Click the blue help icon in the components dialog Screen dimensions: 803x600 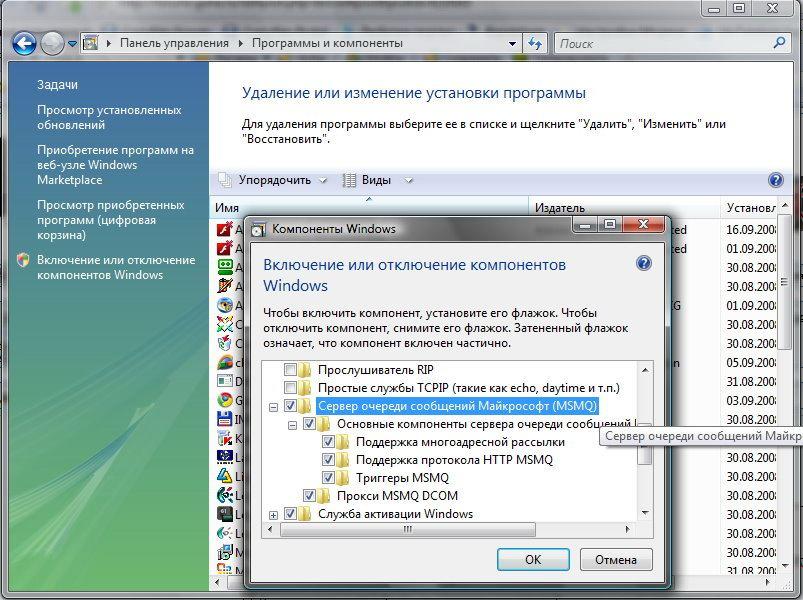click(643, 264)
